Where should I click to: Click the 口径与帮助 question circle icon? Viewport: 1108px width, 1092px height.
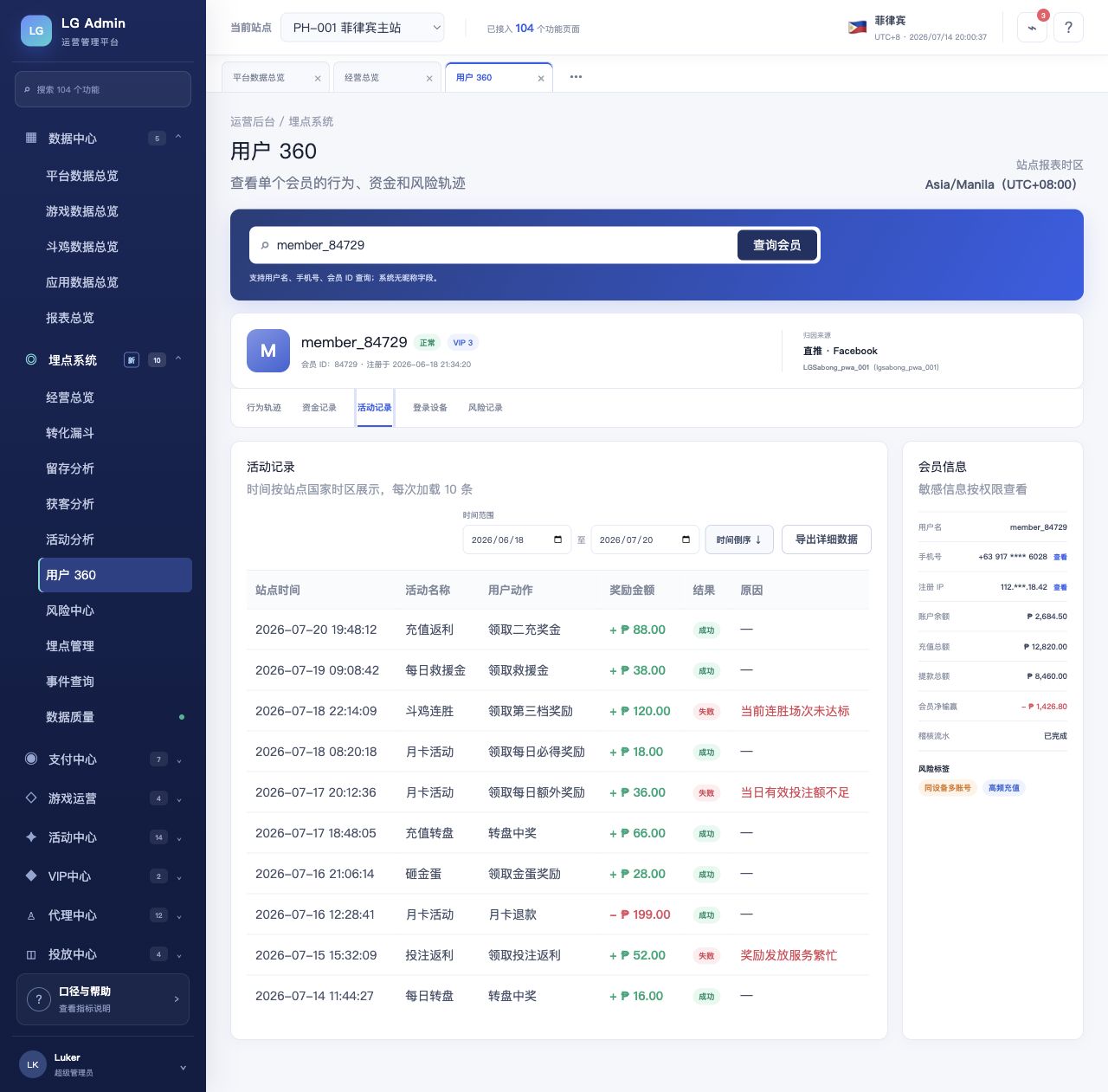[39, 999]
